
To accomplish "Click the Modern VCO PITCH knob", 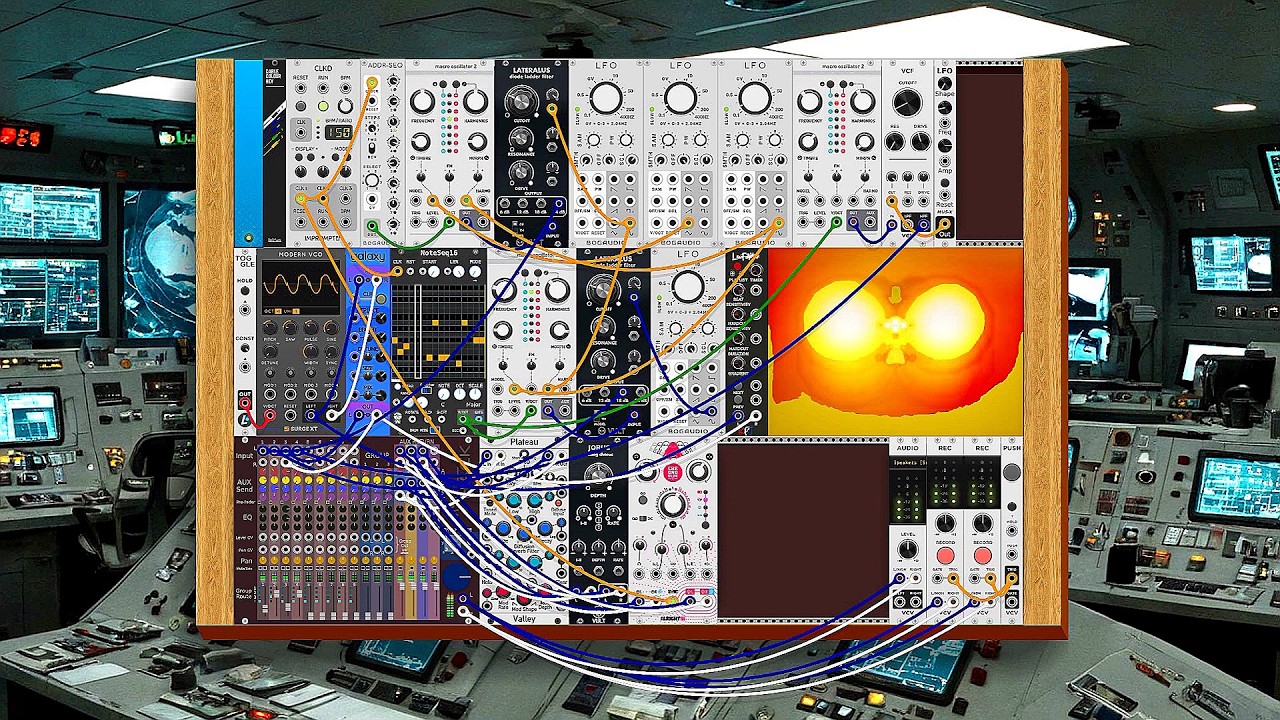I will pos(270,327).
